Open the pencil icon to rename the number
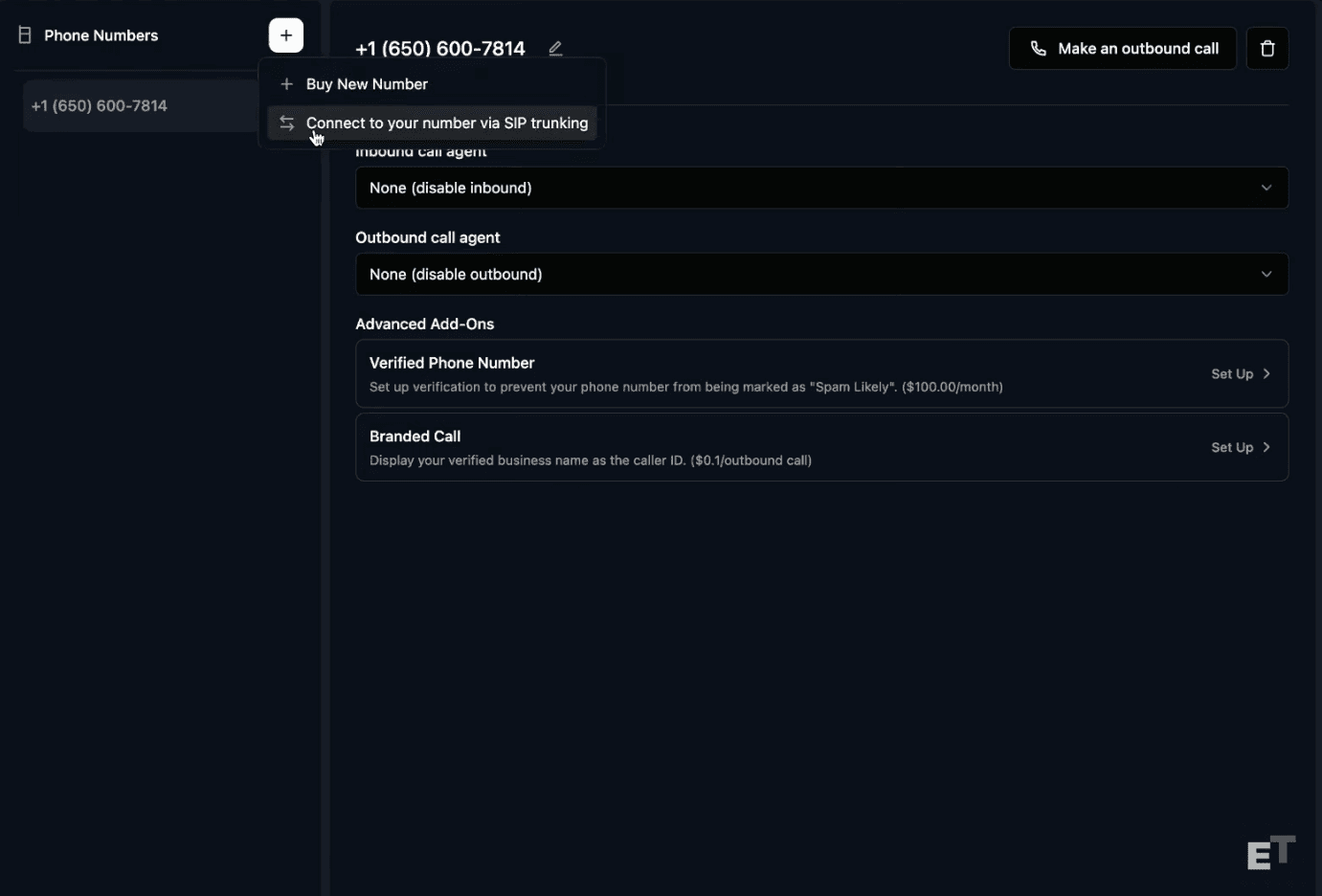Screen dimensions: 1322x896 click(555, 48)
